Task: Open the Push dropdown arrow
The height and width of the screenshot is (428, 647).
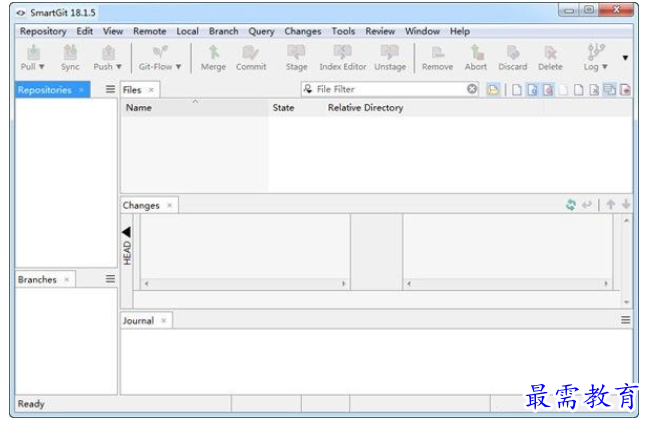Action: [119, 66]
